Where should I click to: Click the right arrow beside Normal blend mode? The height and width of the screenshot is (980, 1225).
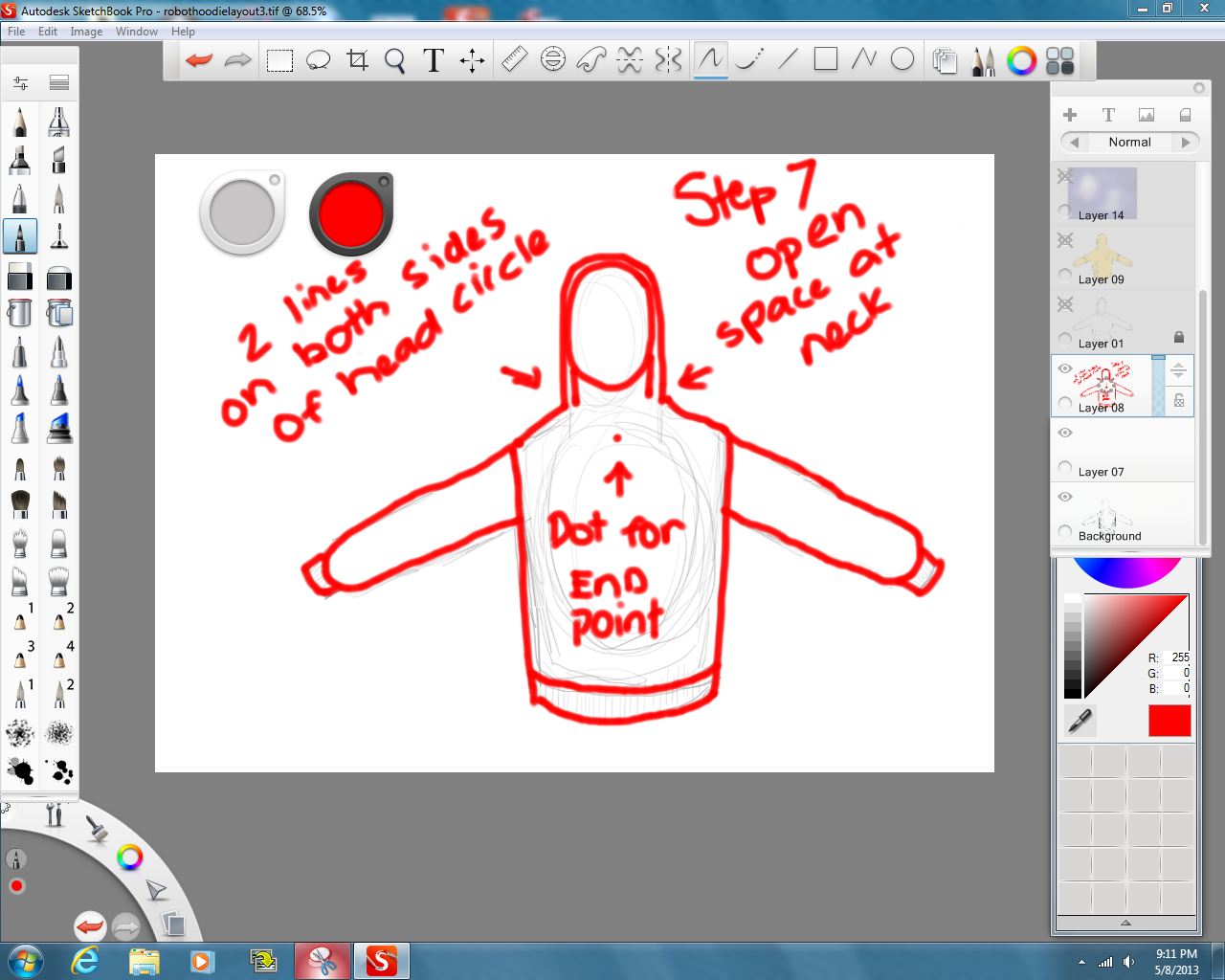pyautogui.click(x=1187, y=142)
